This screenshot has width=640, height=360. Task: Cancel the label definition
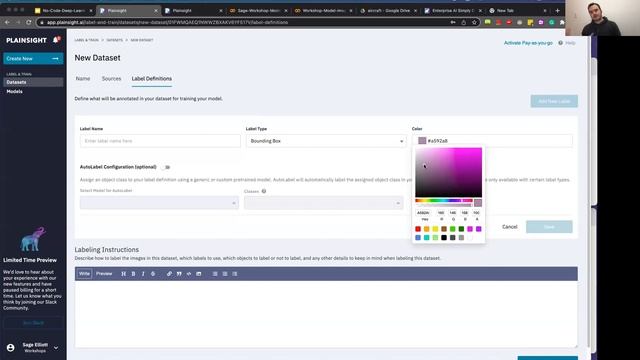(509, 227)
